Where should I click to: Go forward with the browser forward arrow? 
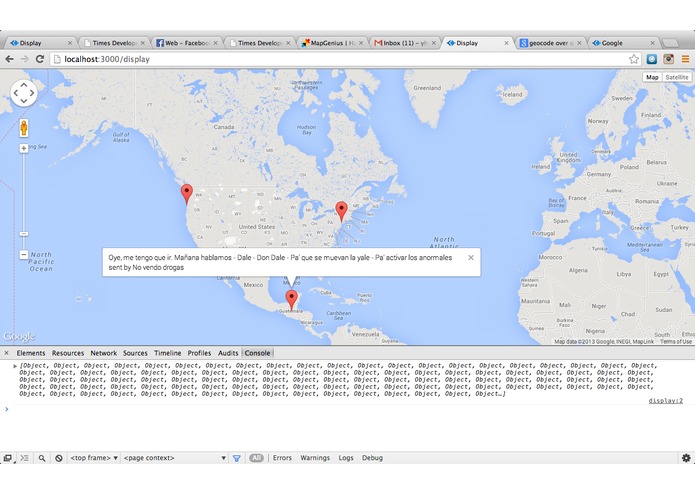24,59
